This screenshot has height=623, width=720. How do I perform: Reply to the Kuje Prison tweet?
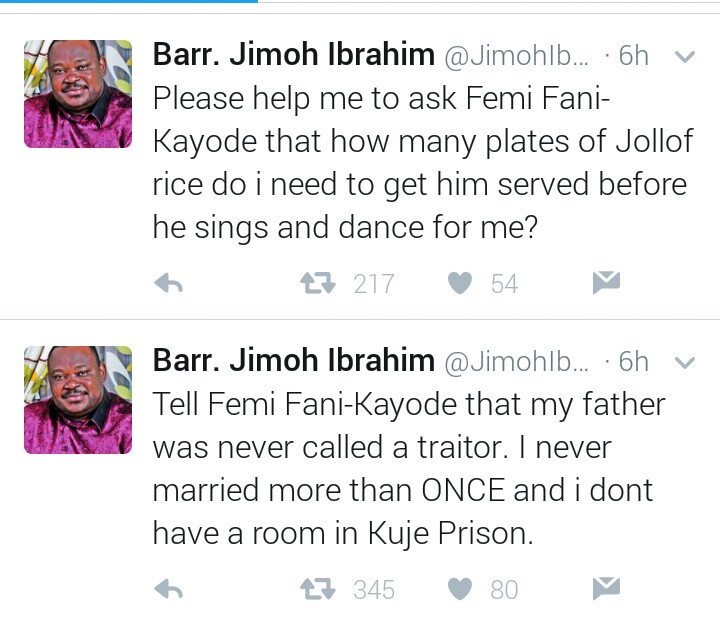click(168, 590)
